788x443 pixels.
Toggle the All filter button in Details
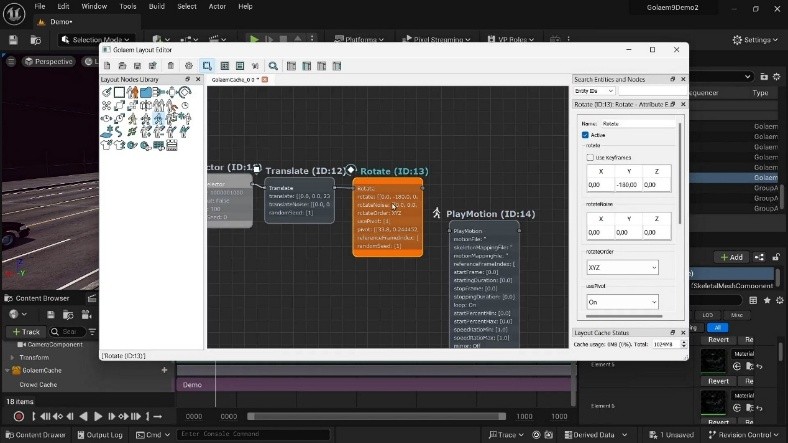(717, 327)
